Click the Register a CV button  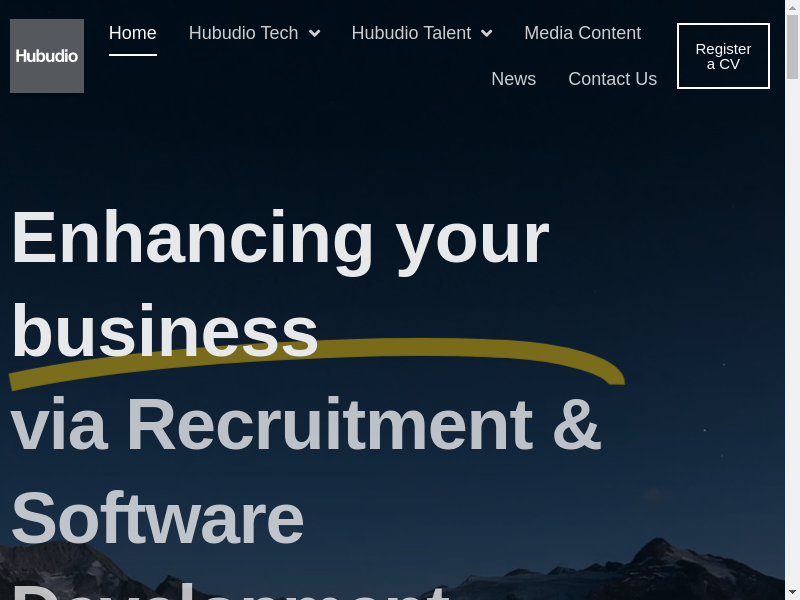point(723,56)
